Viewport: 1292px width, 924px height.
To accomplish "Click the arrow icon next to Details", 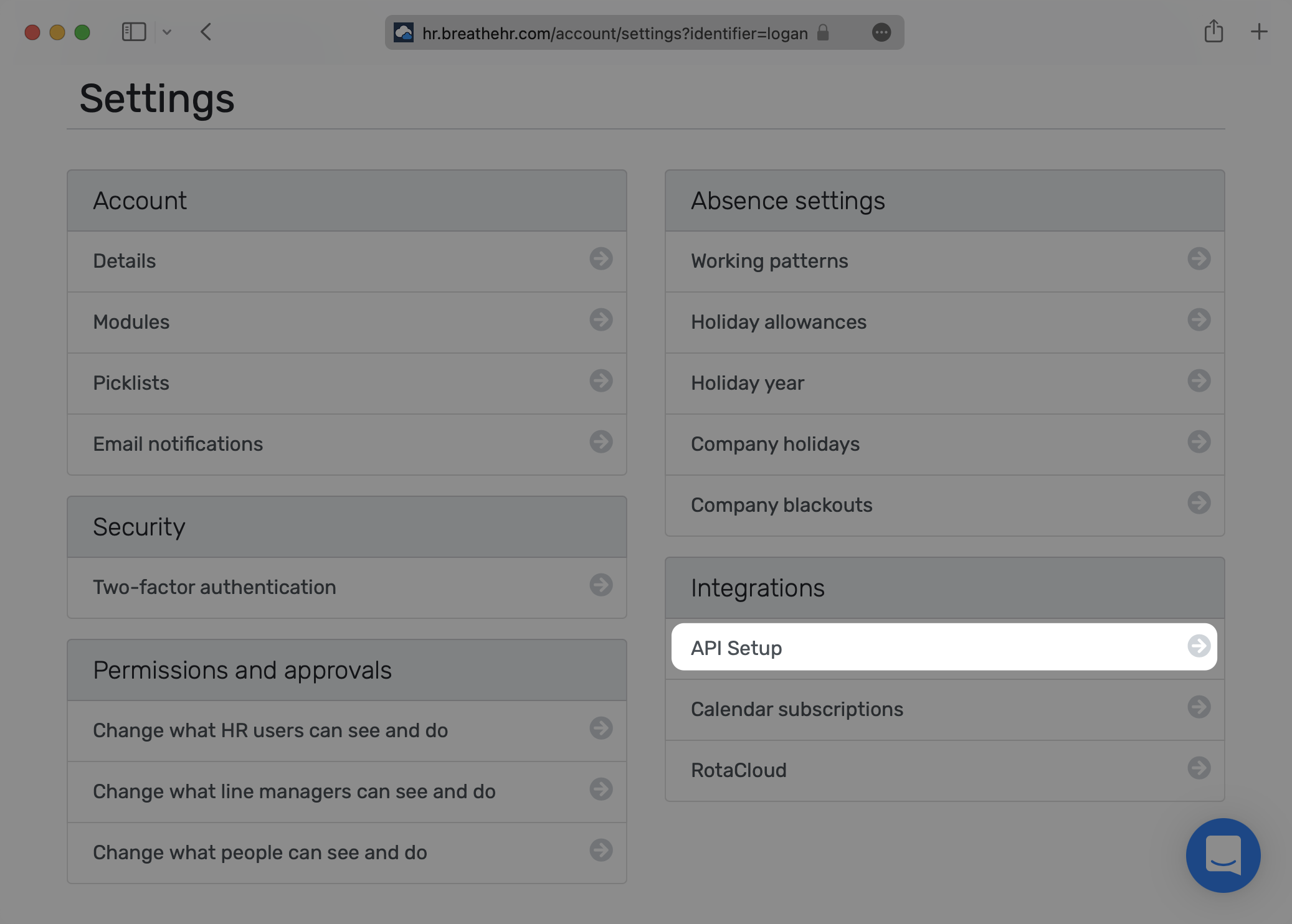I will click(x=601, y=259).
